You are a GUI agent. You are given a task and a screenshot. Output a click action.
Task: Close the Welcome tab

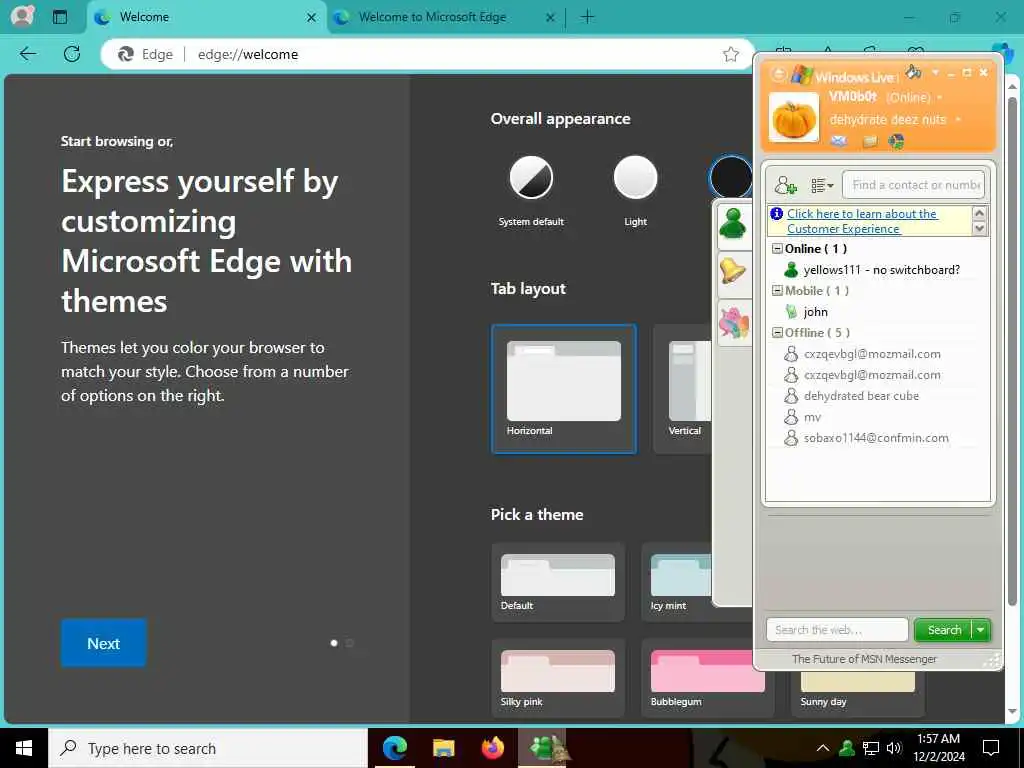click(x=312, y=18)
